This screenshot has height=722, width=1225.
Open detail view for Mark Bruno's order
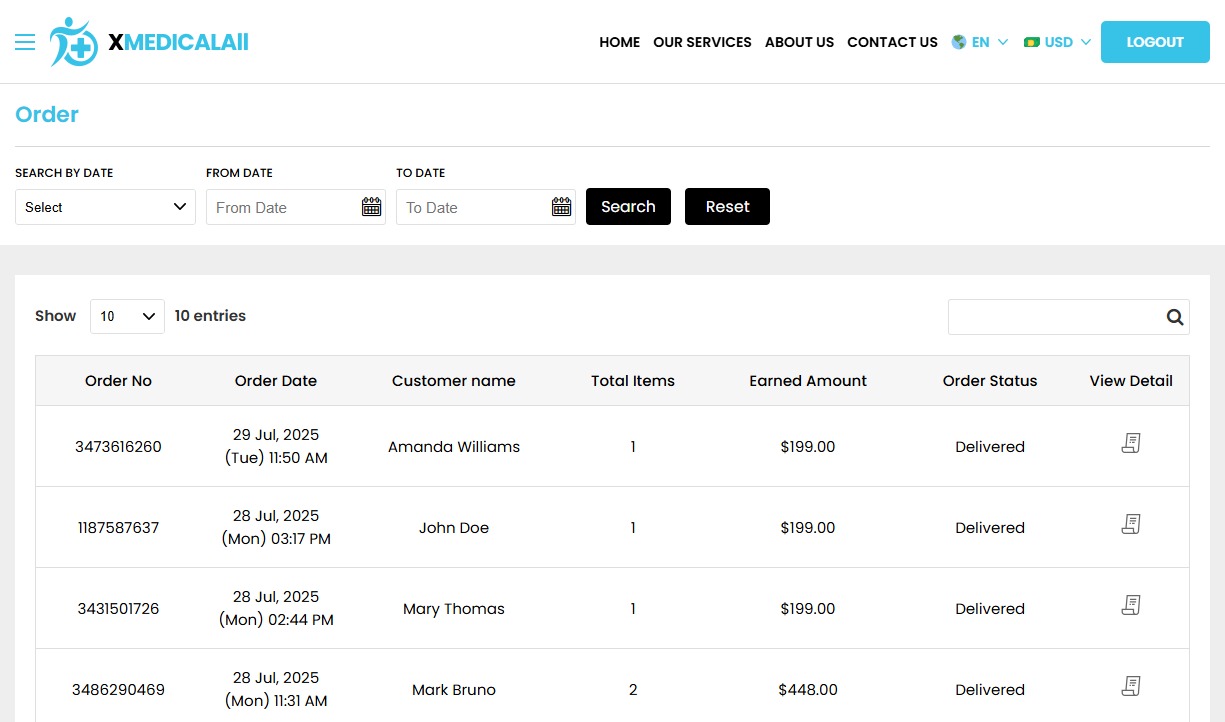[x=1131, y=686]
